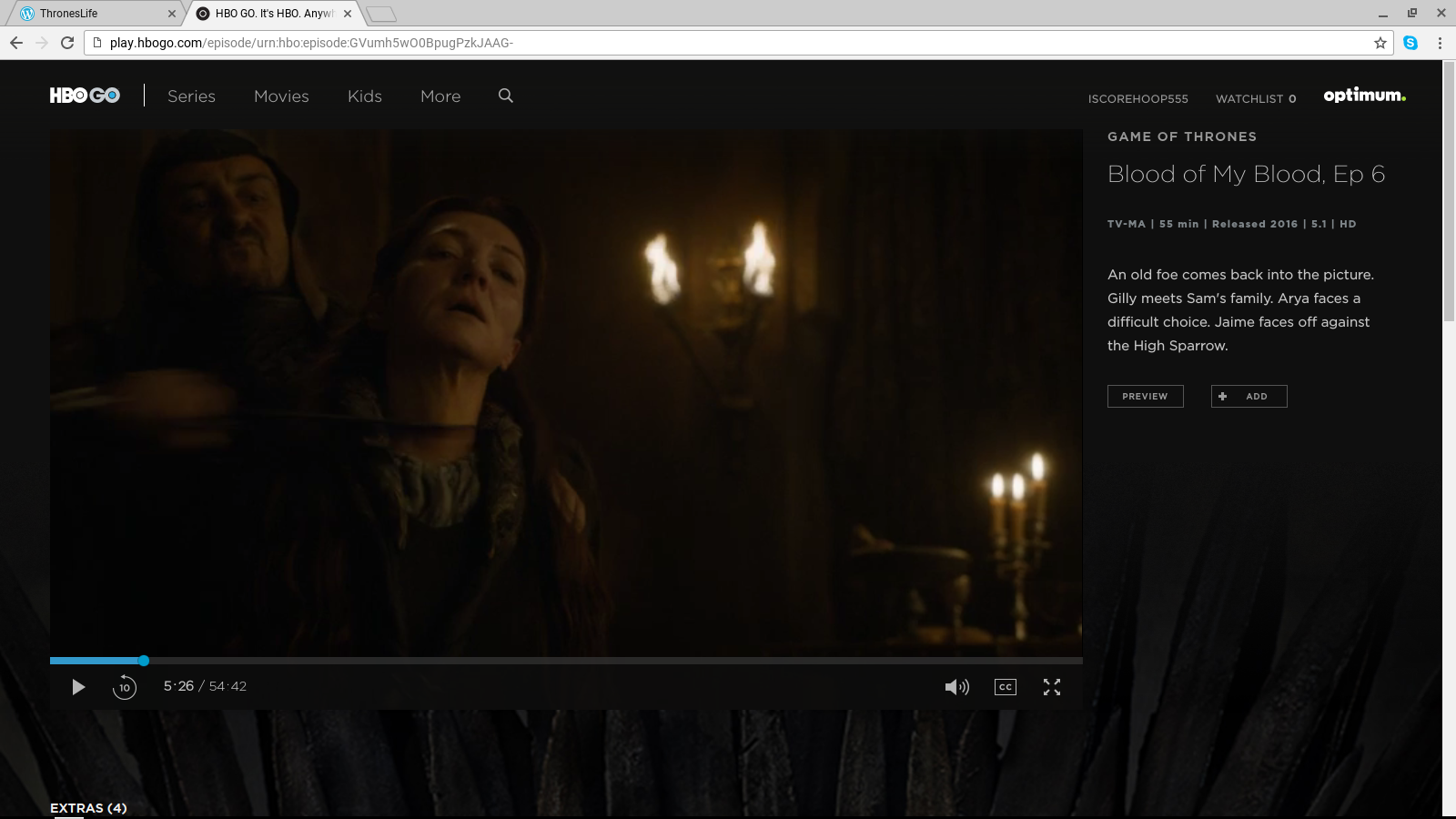1456x819 pixels.
Task: Toggle closed captions
Action: (x=1006, y=687)
